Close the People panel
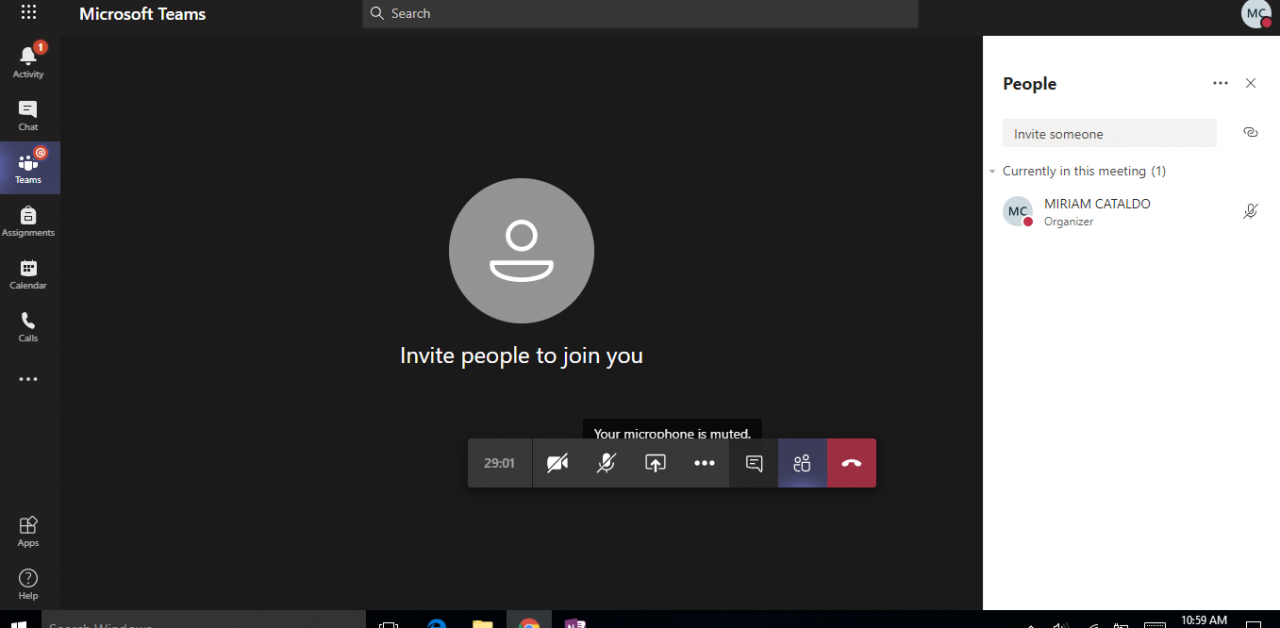Image resolution: width=1280 pixels, height=628 pixels. tap(1250, 83)
